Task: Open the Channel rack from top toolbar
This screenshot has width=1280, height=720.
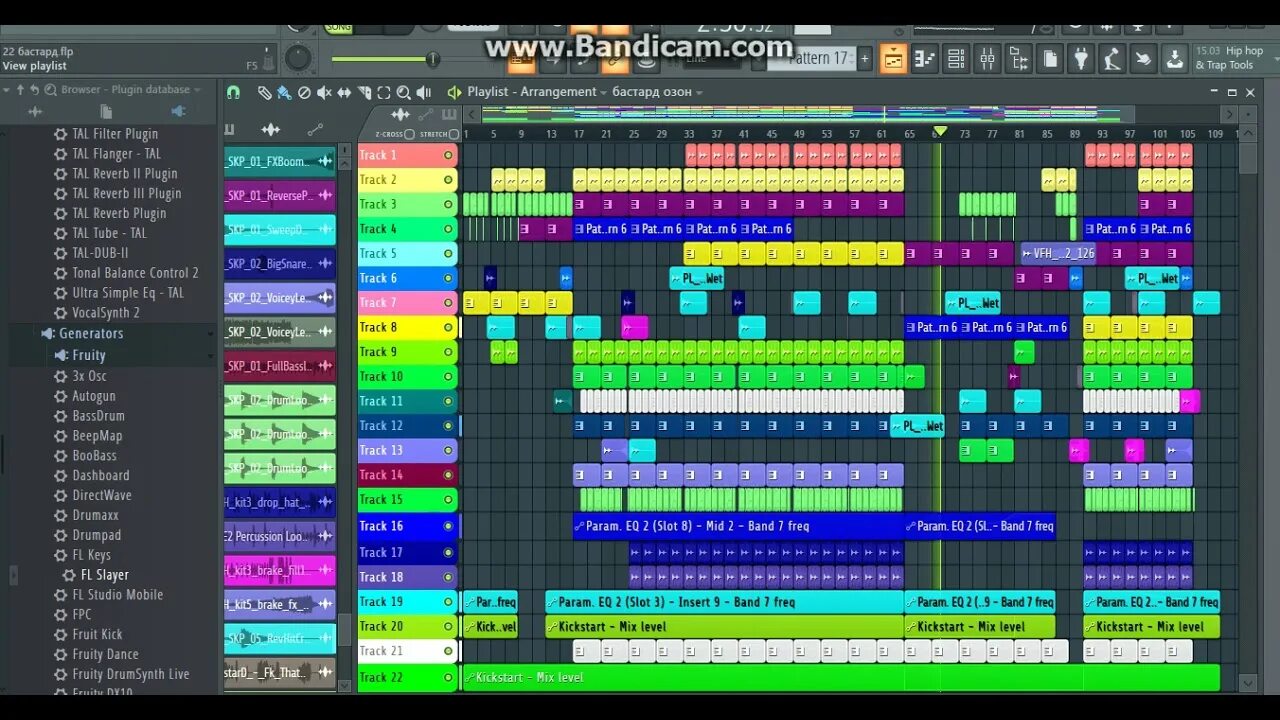Action: pyautogui.click(x=955, y=59)
